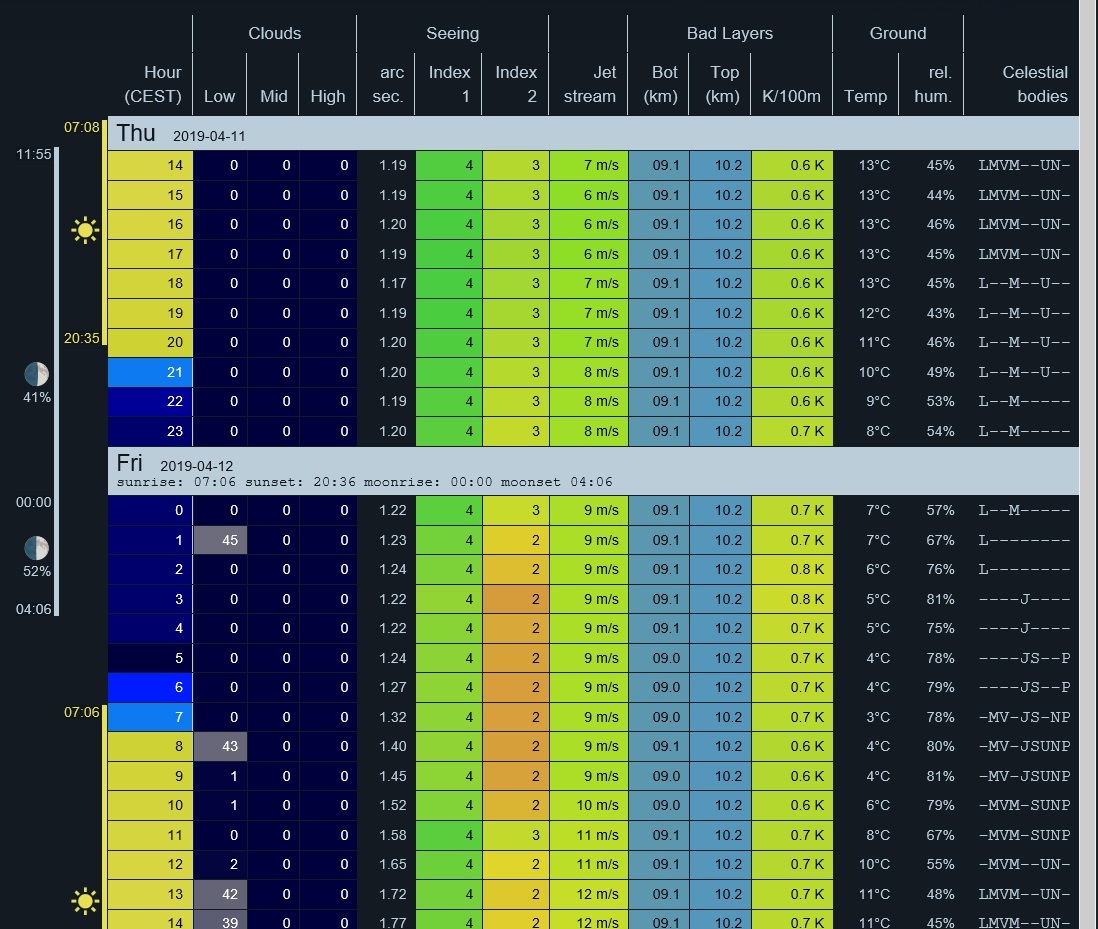Click the '-MV-JS-NP' celestial bodies entry
Viewport: 1098px width, 929px height.
(x=1024, y=717)
